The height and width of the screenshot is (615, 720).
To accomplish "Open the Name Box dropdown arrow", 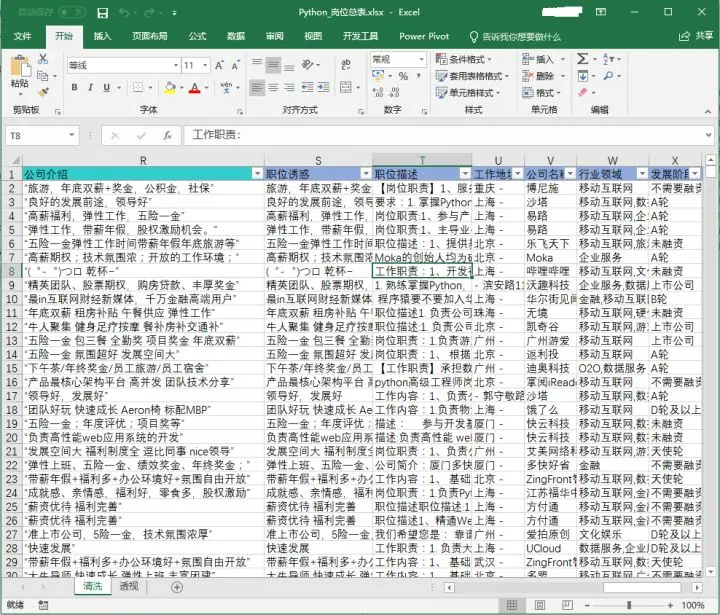I will [x=72, y=135].
